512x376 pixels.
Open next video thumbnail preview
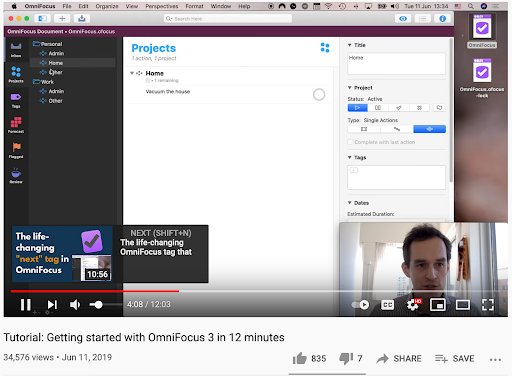click(x=62, y=254)
